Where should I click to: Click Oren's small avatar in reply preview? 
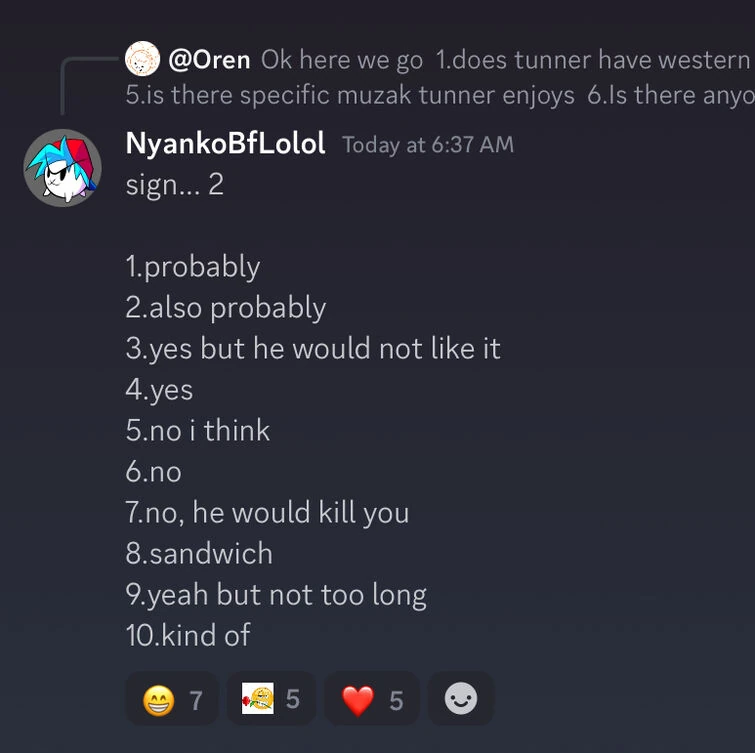click(x=143, y=59)
